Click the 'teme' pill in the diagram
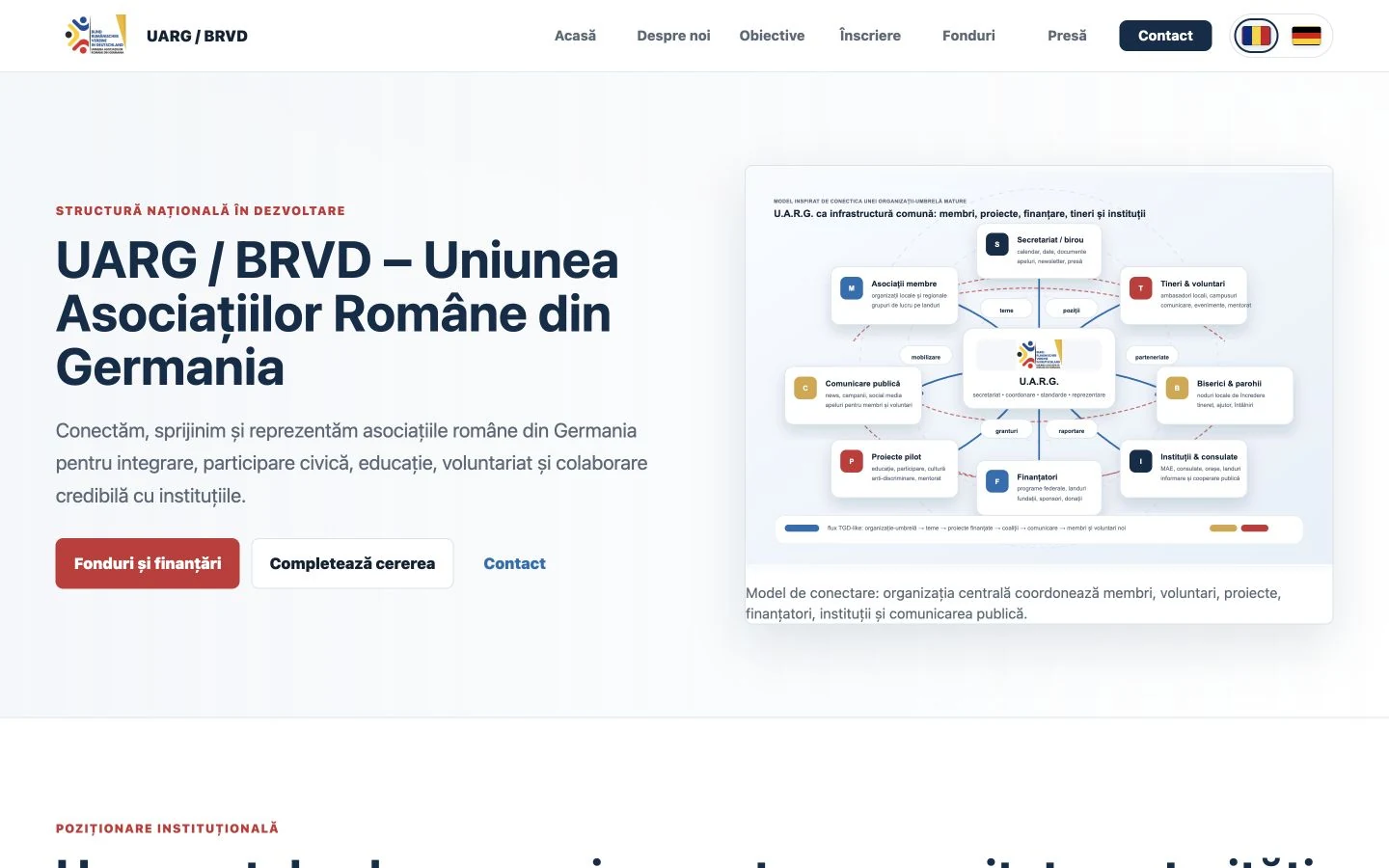Screen dimensions: 1389x868 coord(1006,311)
